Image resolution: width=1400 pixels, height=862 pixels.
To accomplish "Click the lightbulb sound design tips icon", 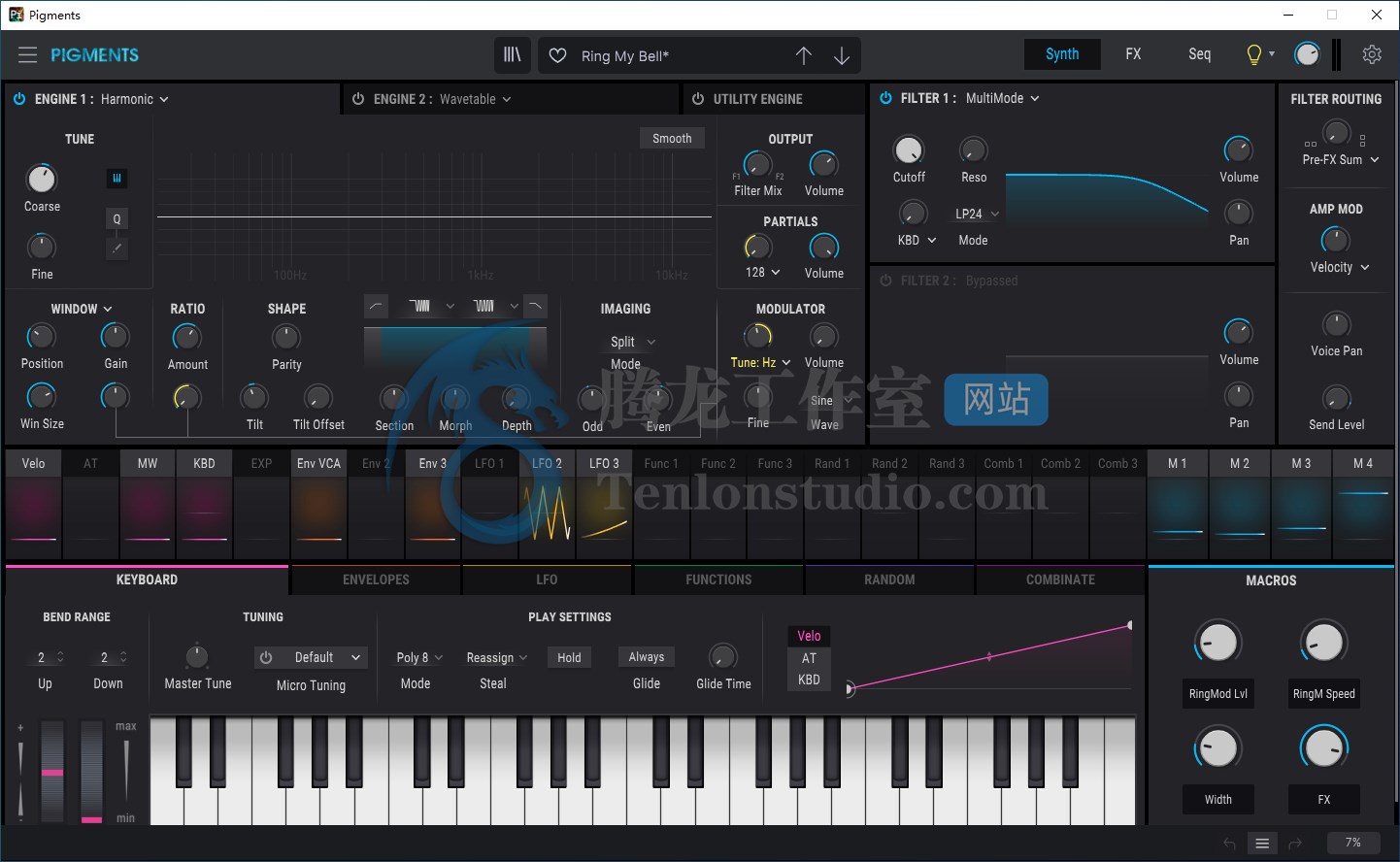I will [1254, 55].
